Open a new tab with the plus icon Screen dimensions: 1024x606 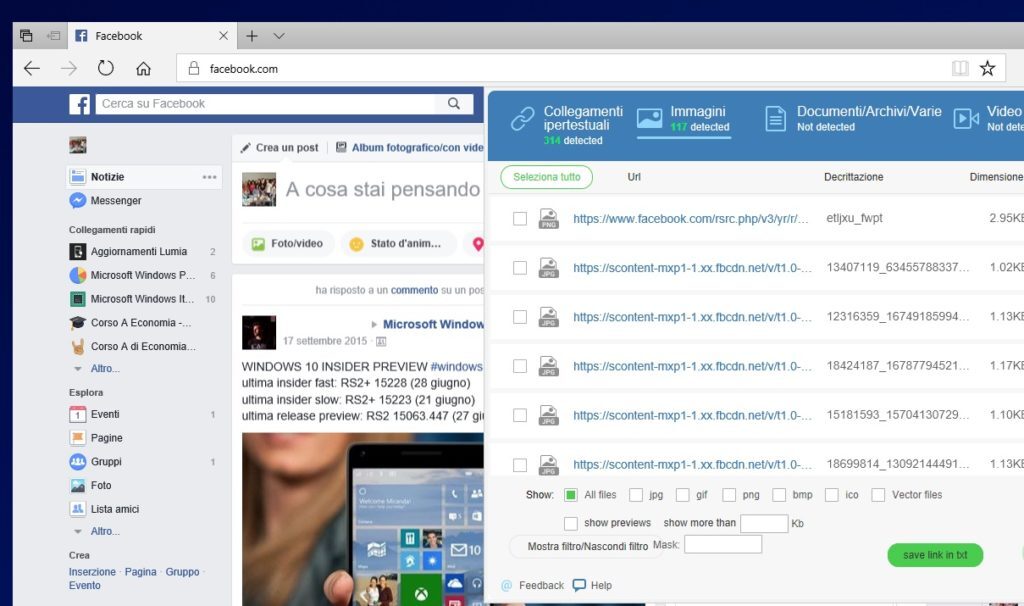(x=251, y=36)
